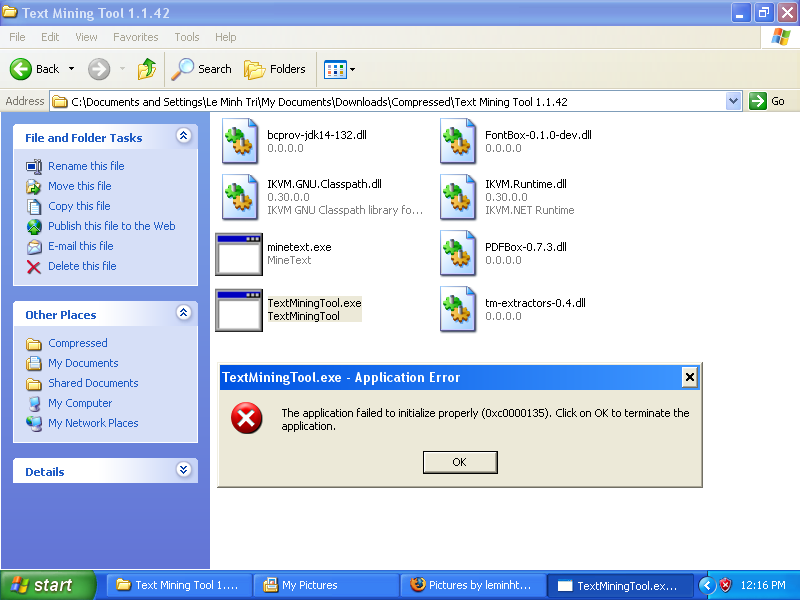Switch to My Pictures taskbar button

(327, 585)
